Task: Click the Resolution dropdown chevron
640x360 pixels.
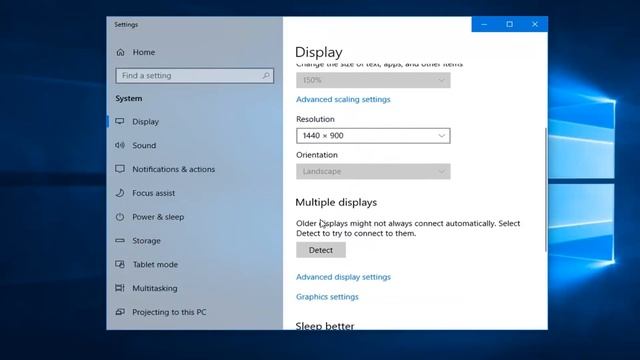Action: [x=441, y=136]
